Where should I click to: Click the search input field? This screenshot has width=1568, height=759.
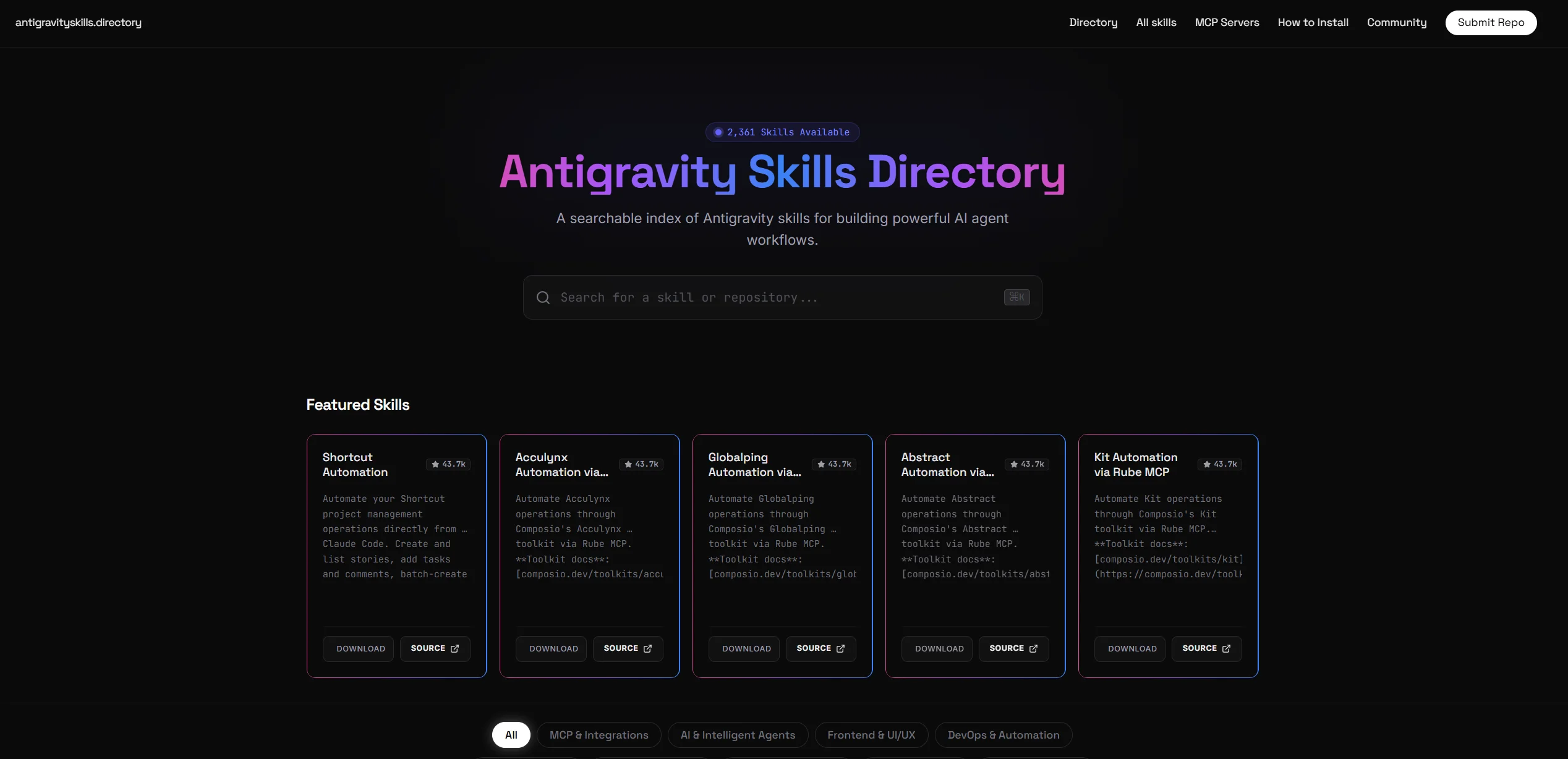click(x=742, y=297)
